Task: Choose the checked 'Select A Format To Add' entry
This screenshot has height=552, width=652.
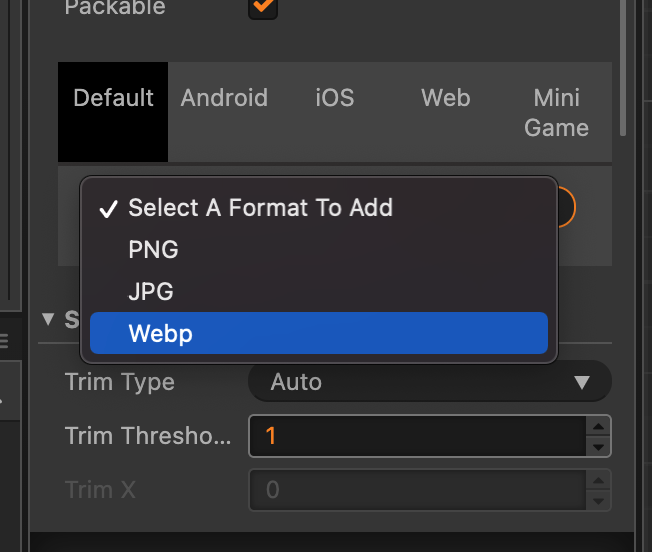Action: (260, 208)
